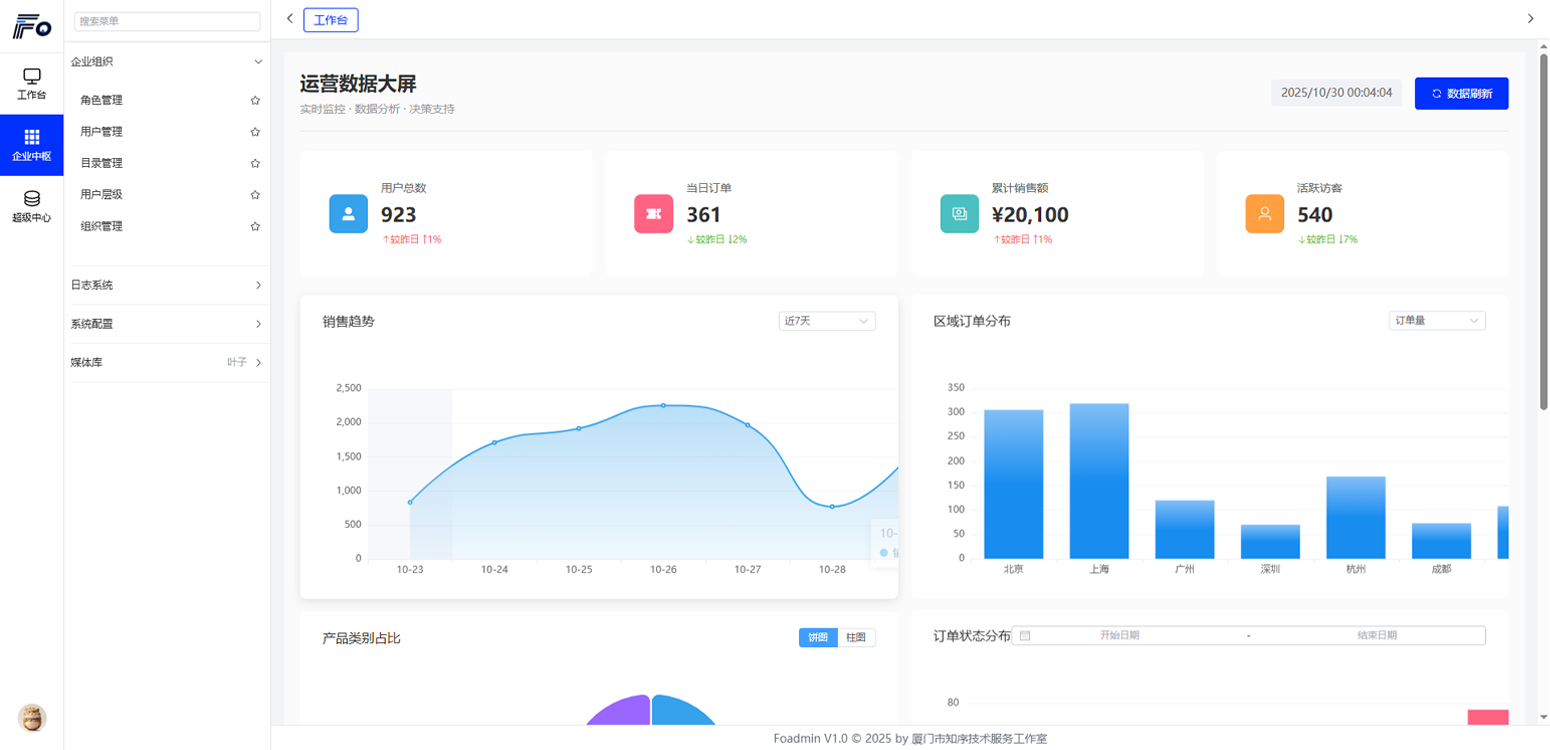Image resolution: width=1550 pixels, height=750 pixels.
Task: Click the Foadmin logo at top left
Action: [x=31, y=27]
